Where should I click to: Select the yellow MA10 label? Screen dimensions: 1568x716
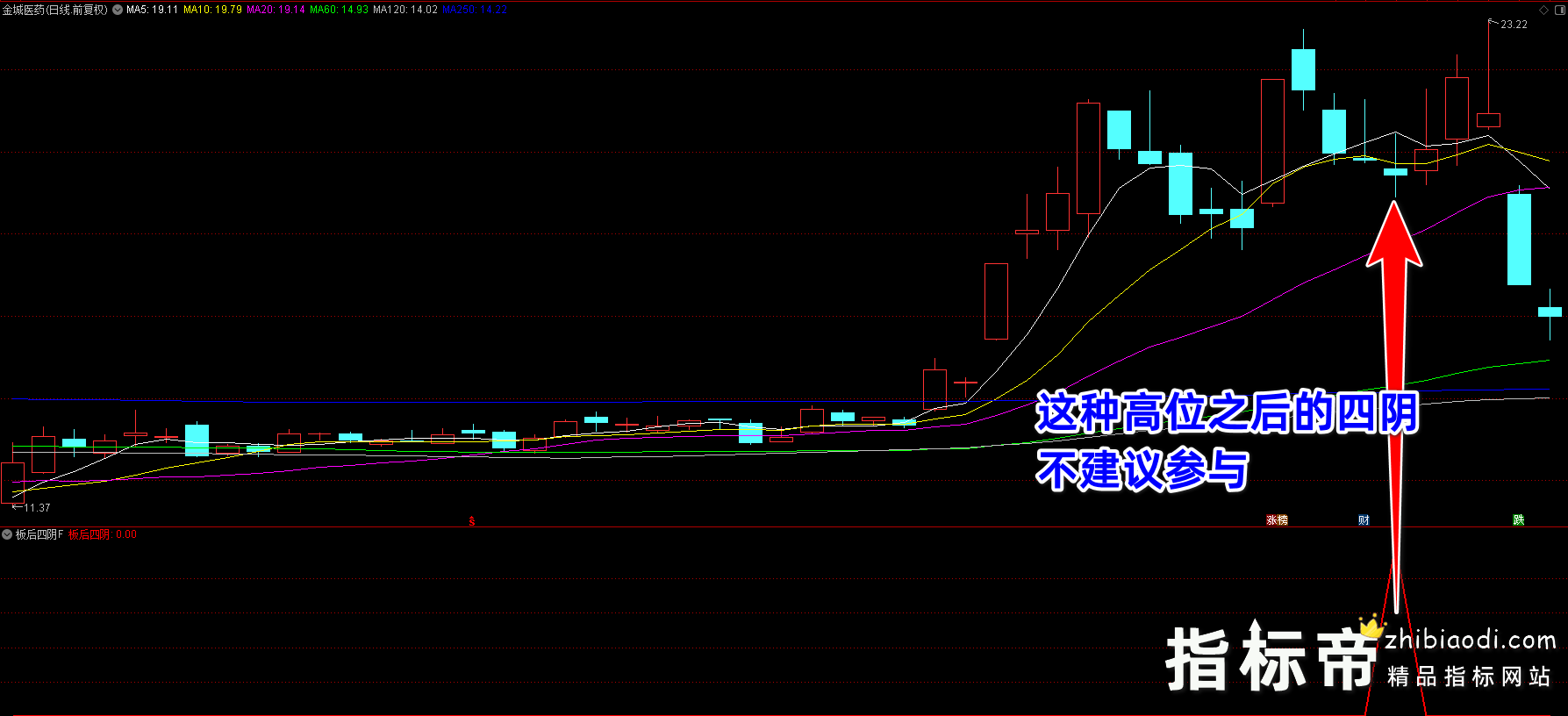pos(212,10)
